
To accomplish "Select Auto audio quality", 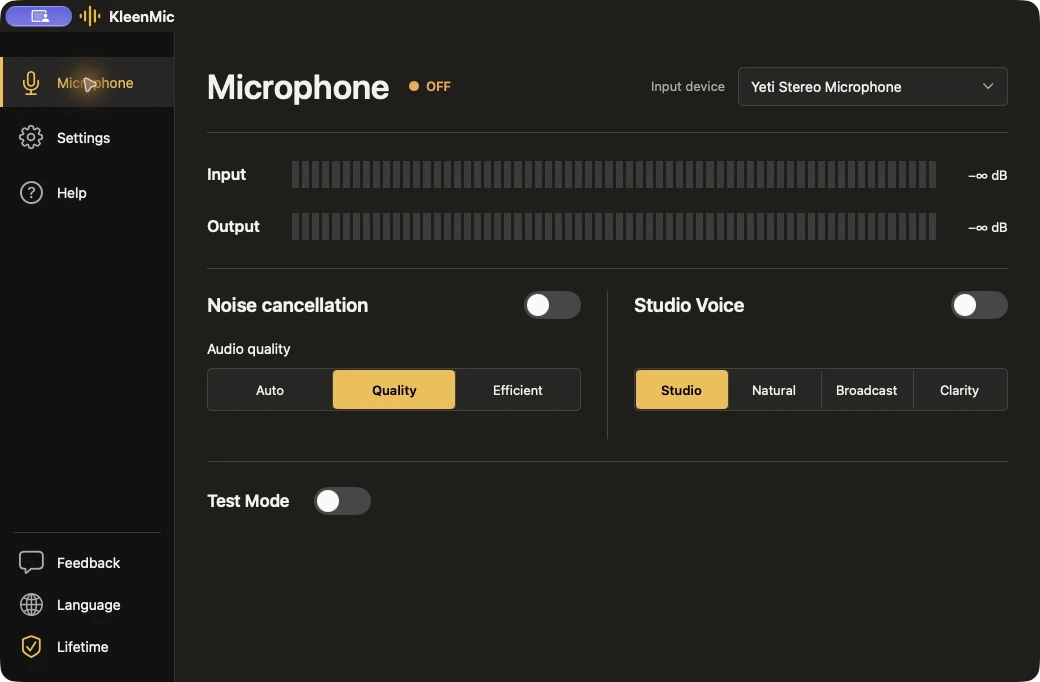I will pos(270,390).
